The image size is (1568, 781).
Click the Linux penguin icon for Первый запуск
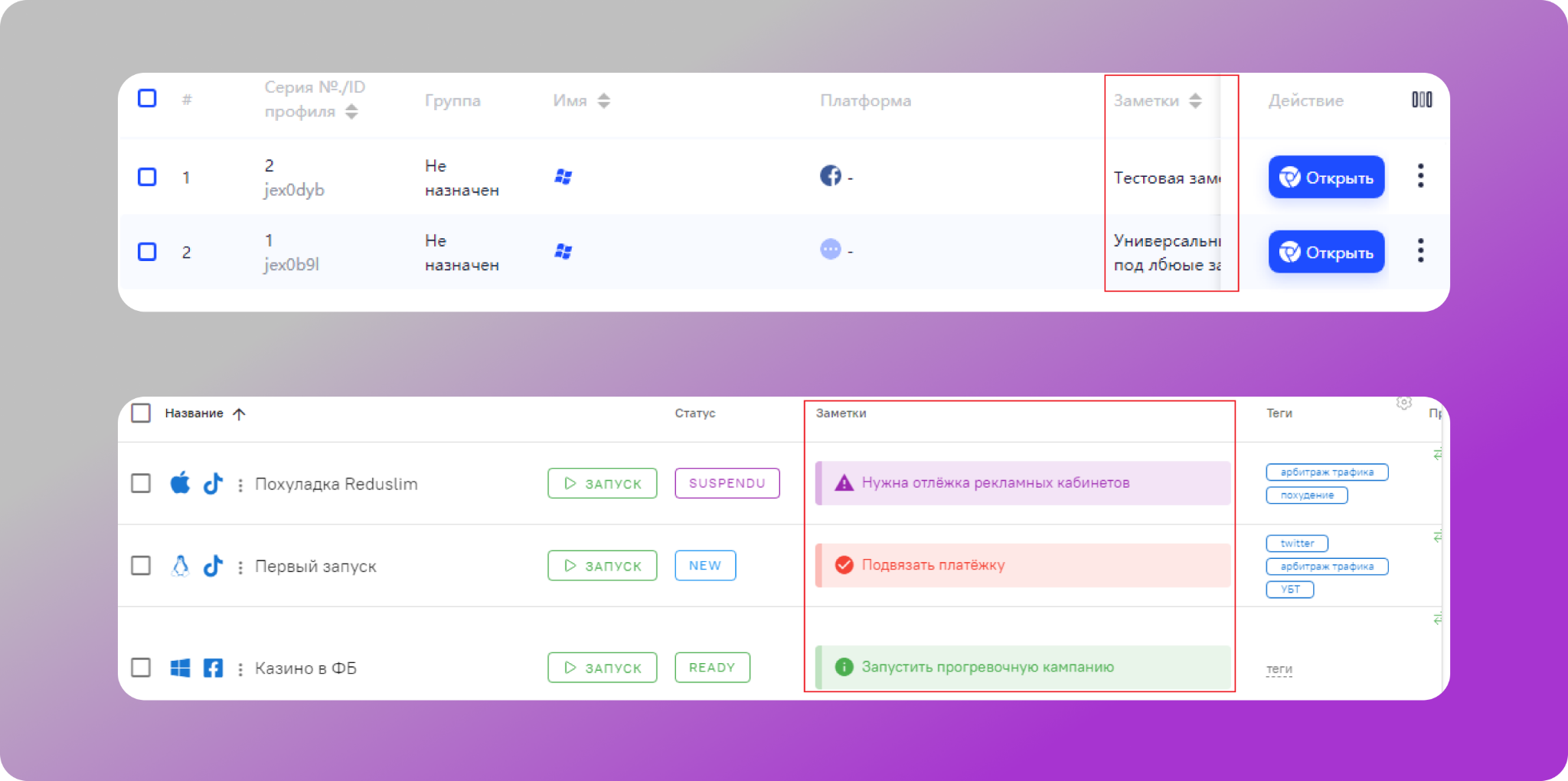click(180, 566)
